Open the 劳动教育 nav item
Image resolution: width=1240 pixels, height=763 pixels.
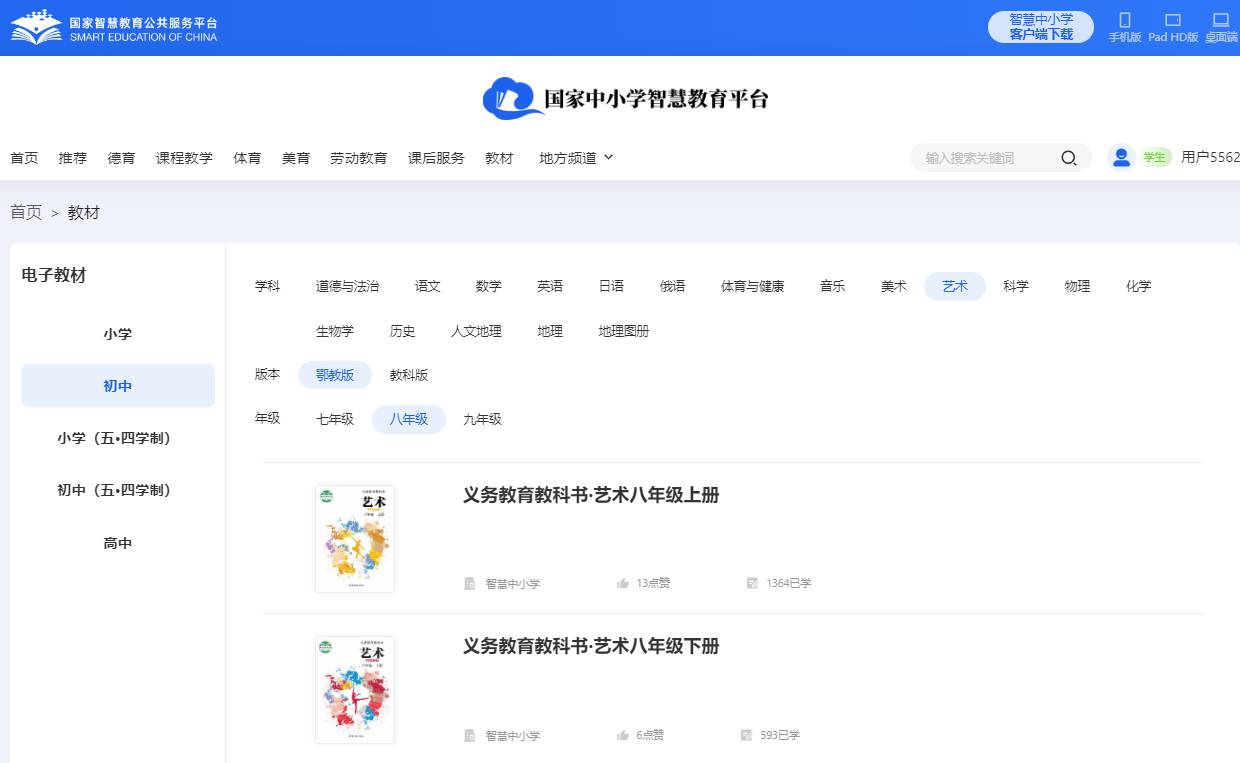(x=359, y=158)
